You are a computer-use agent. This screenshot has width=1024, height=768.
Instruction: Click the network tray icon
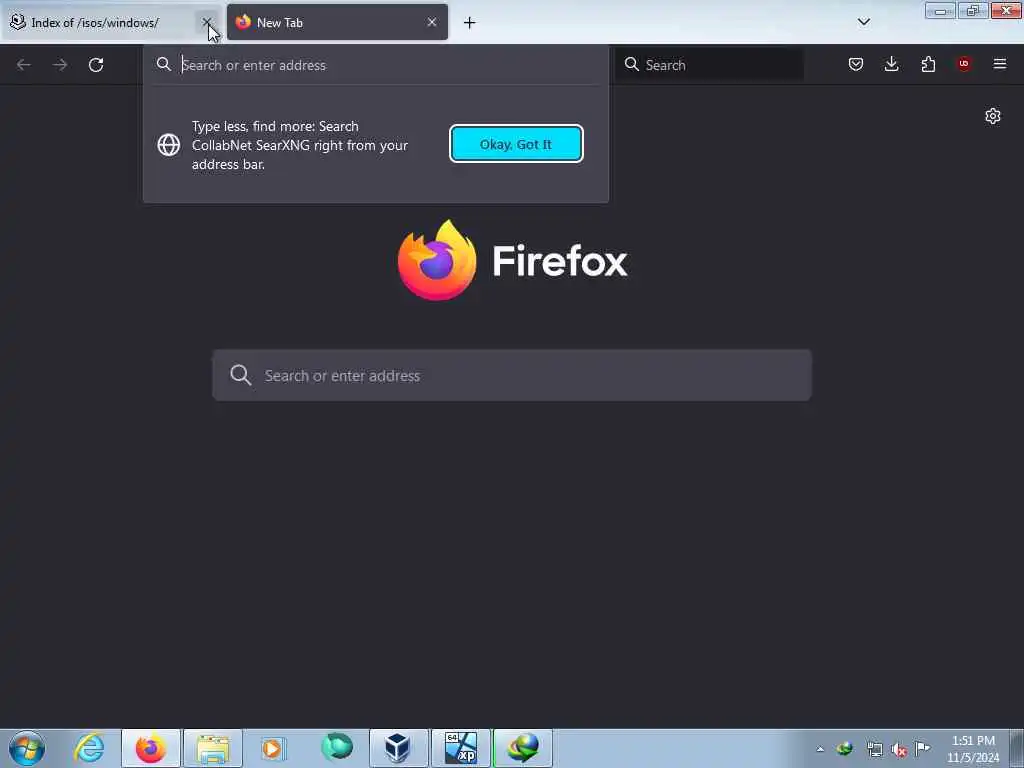point(874,749)
